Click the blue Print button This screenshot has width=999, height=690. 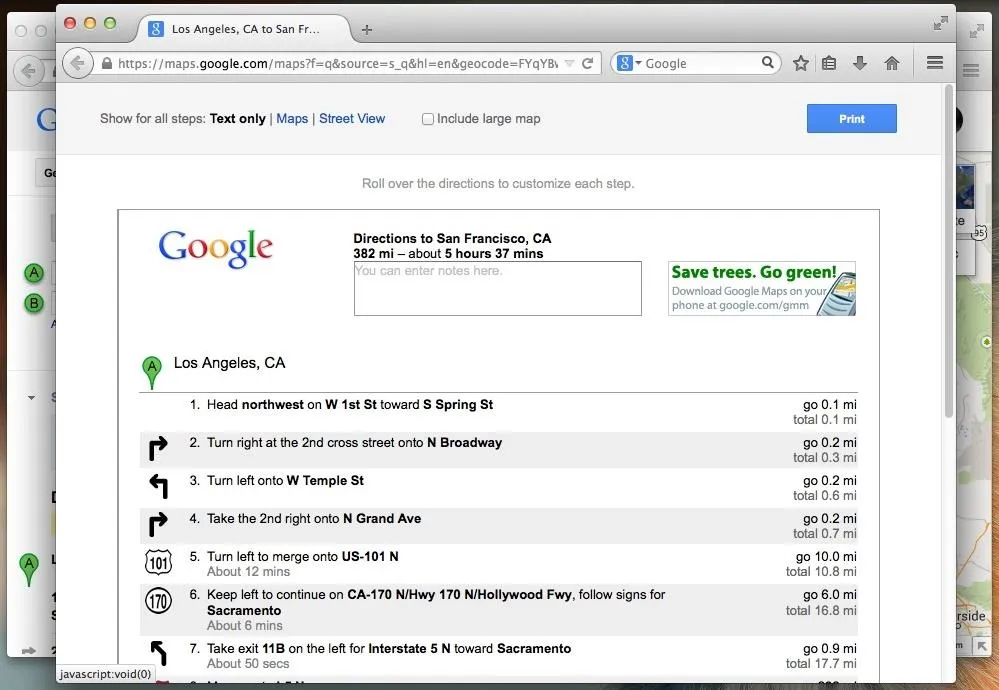pos(851,119)
